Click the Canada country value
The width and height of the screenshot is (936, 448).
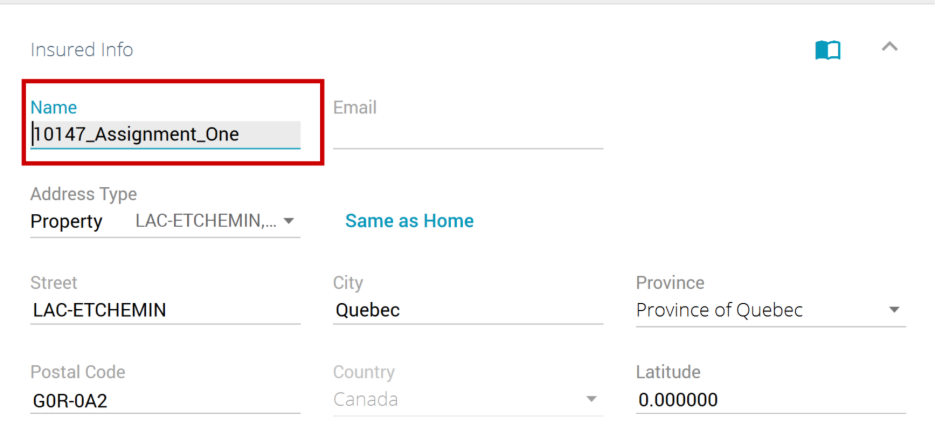click(365, 400)
